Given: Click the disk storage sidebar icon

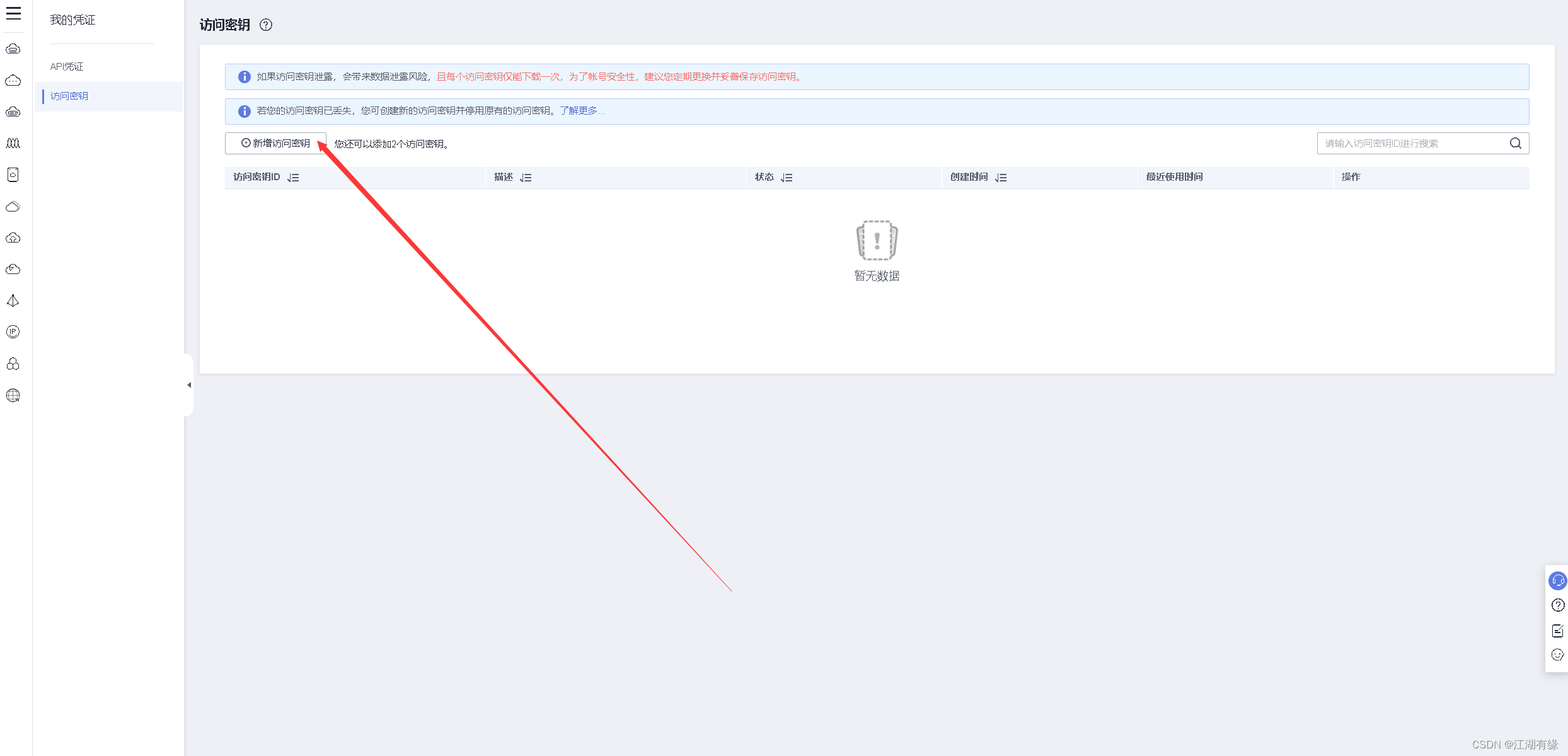Looking at the screenshot, I should click(x=13, y=175).
